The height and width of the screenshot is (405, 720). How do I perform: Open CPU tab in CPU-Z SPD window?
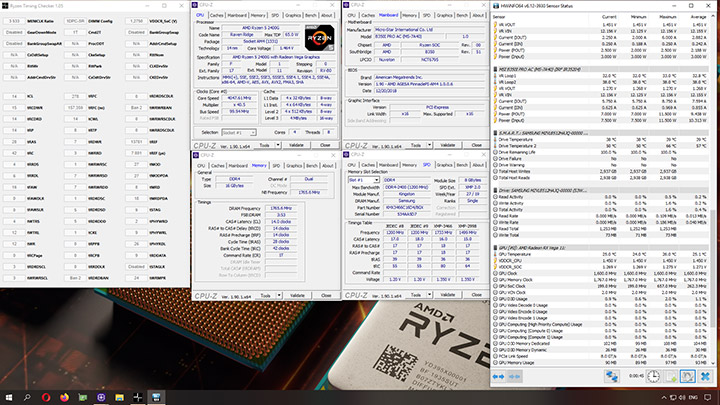click(351, 164)
